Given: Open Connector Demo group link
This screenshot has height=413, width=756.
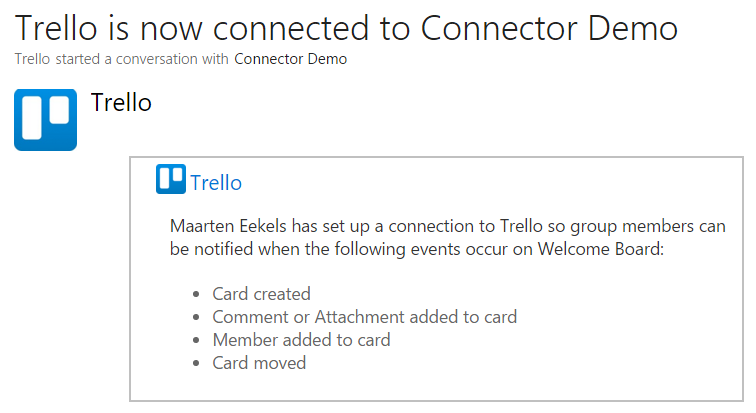Looking at the screenshot, I should click(x=291, y=59).
